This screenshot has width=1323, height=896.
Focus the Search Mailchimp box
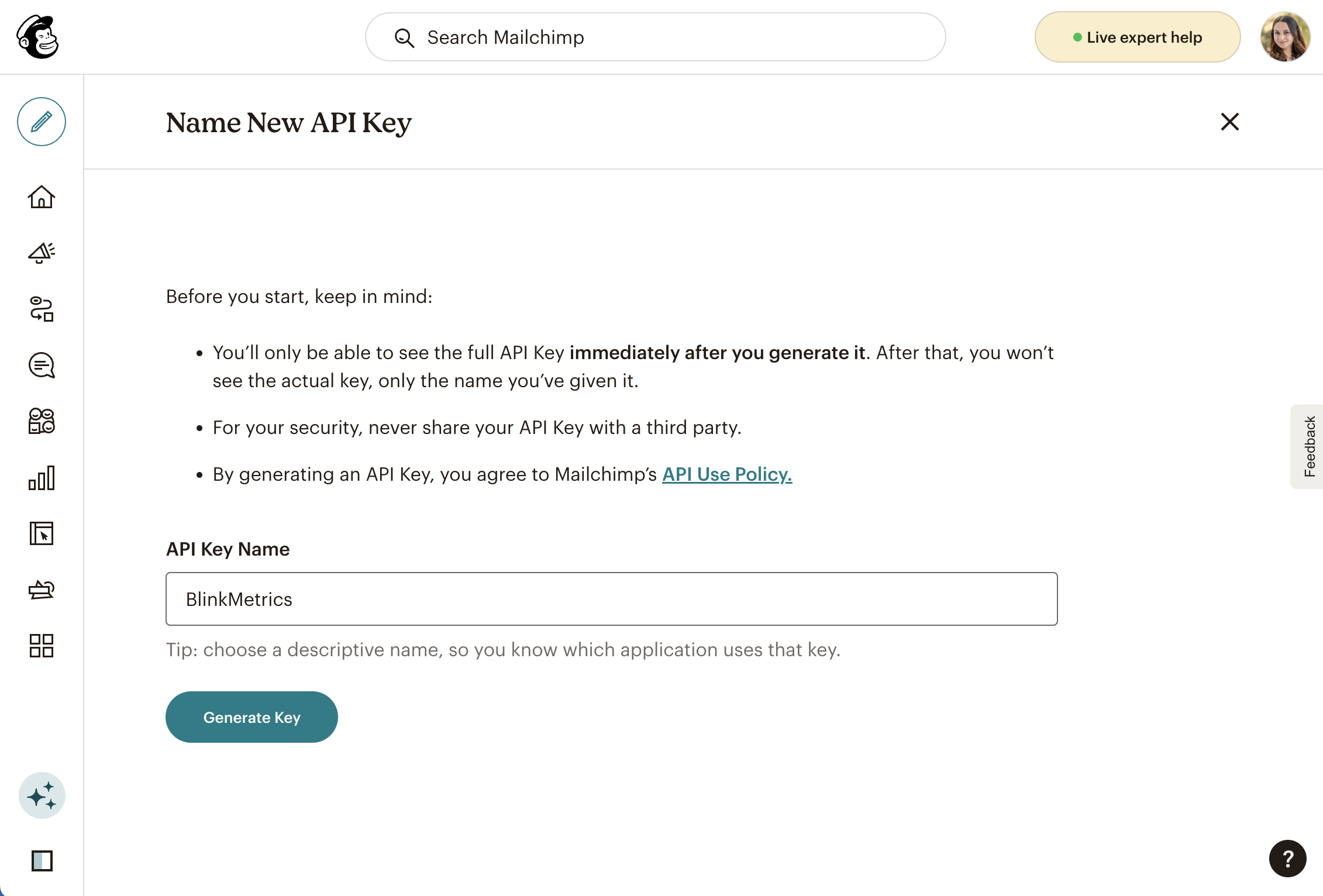tap(655, 37)
